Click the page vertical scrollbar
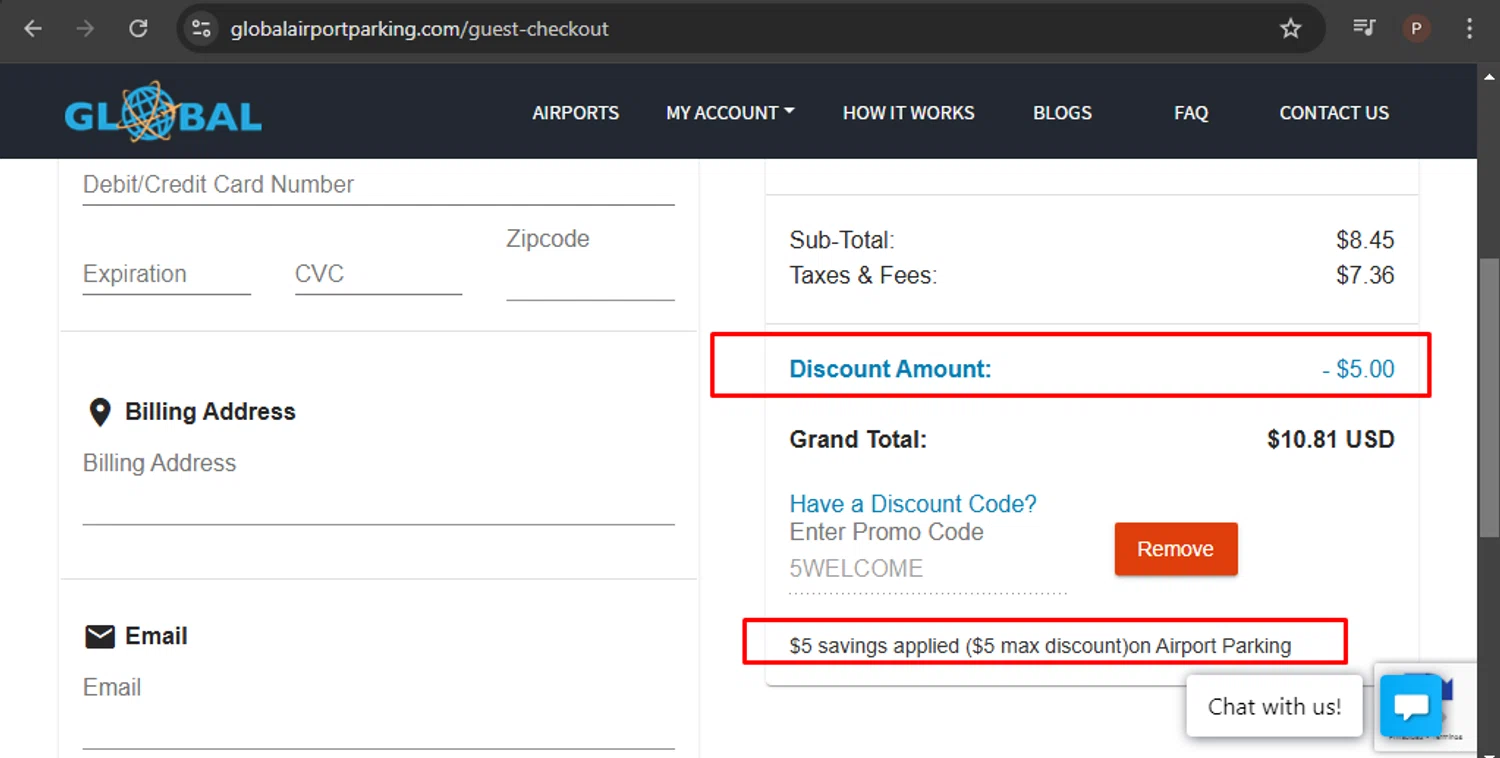1500x758 pixels. point(1489,400)
